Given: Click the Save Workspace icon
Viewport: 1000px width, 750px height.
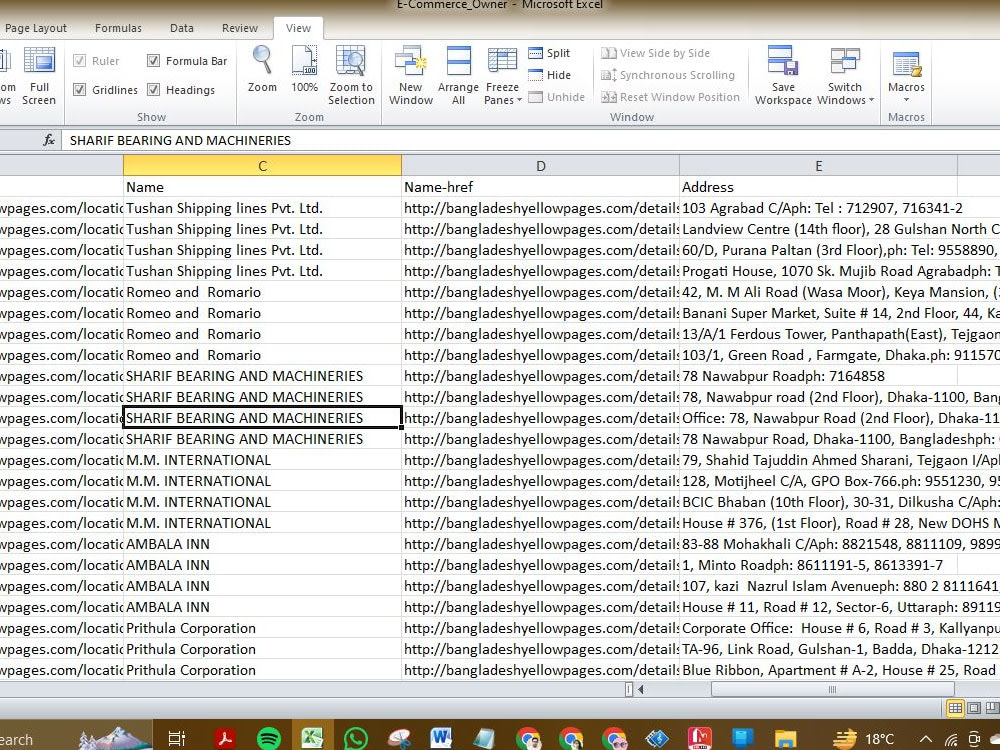Looking at the screenshot, I should pos(783,75).
